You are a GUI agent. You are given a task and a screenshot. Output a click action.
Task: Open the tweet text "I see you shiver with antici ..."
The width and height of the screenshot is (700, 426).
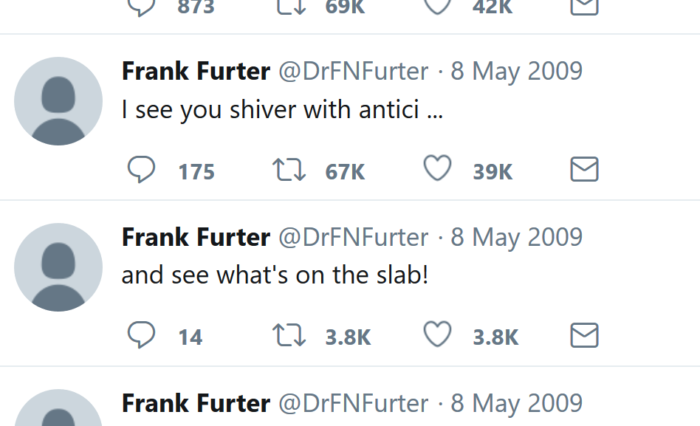click(281, 109)
